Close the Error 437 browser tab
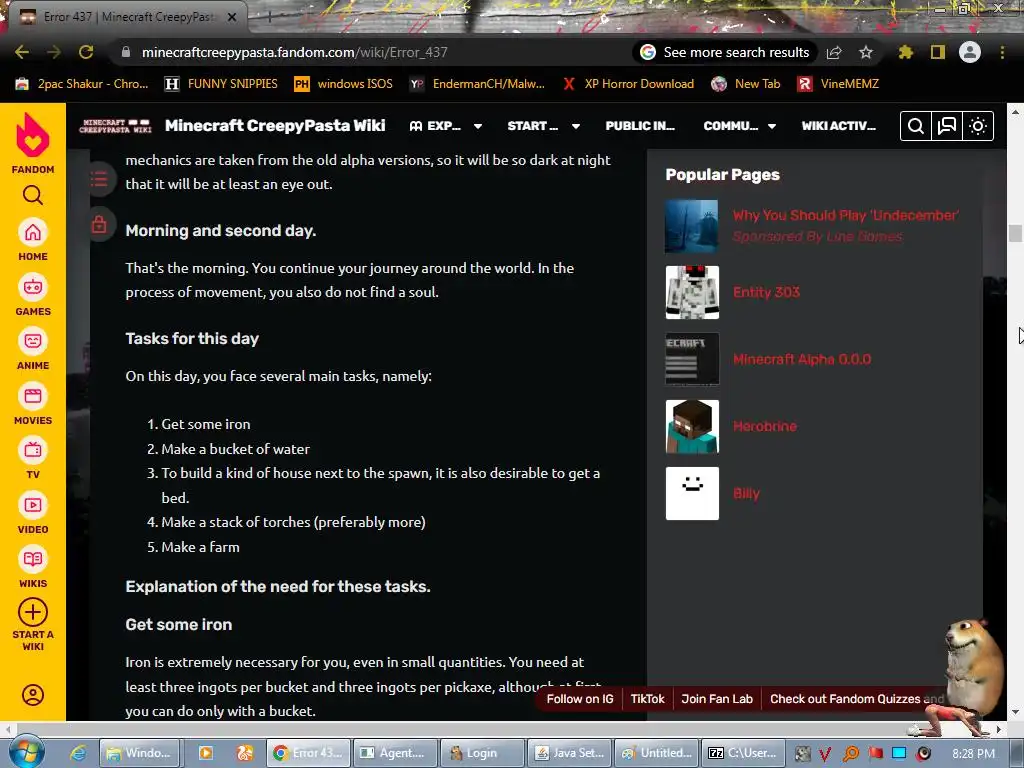Viewport: 1024px width, 768px height. pyautogui.click(x=232, y=18)
